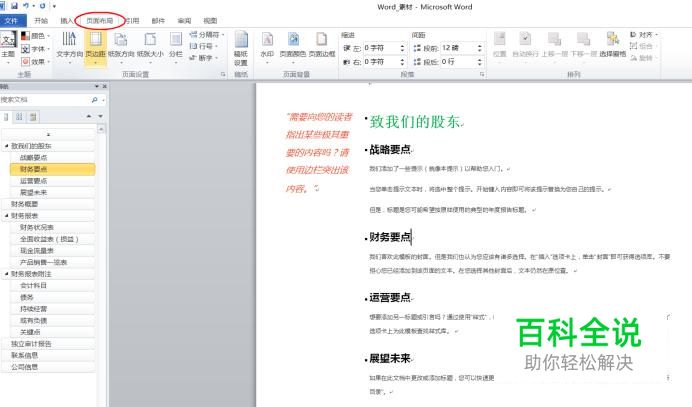The width and height of the screenshot is (692, 407).
Task: Switch to the 视图 (View) tab
Action: pos(210,21)
